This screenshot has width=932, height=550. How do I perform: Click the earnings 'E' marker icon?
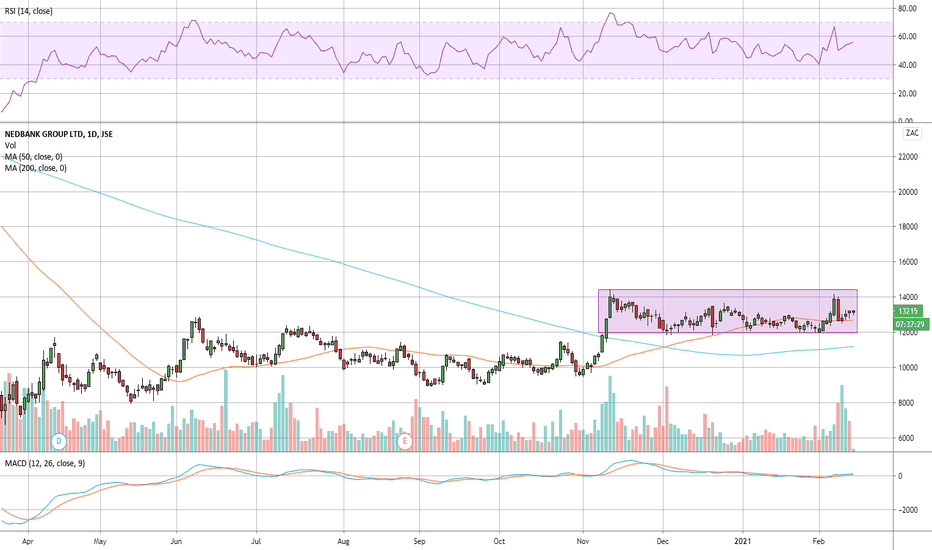point(405,441)
